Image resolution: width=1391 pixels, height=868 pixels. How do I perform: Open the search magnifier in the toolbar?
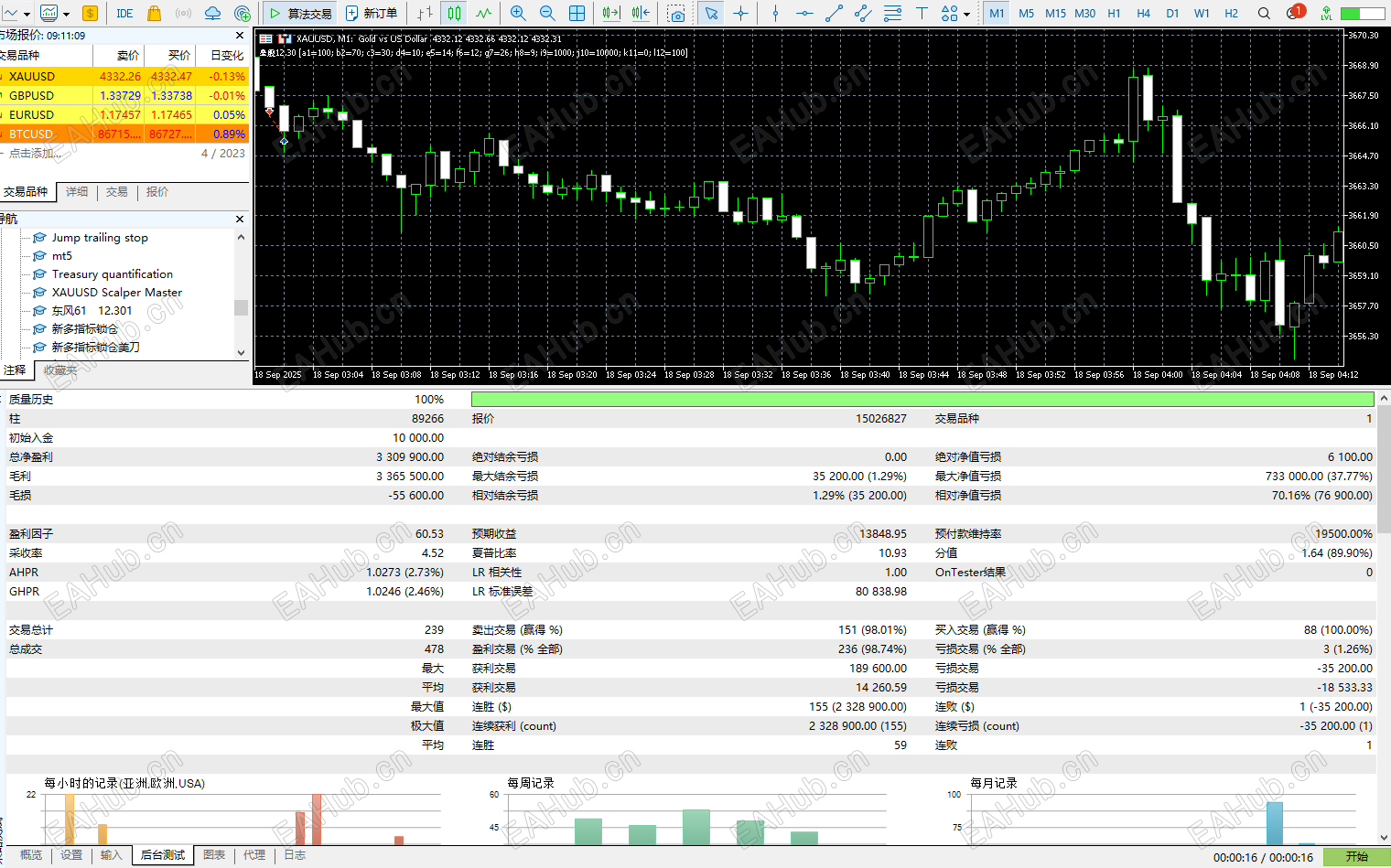[x=1264, y=13]
